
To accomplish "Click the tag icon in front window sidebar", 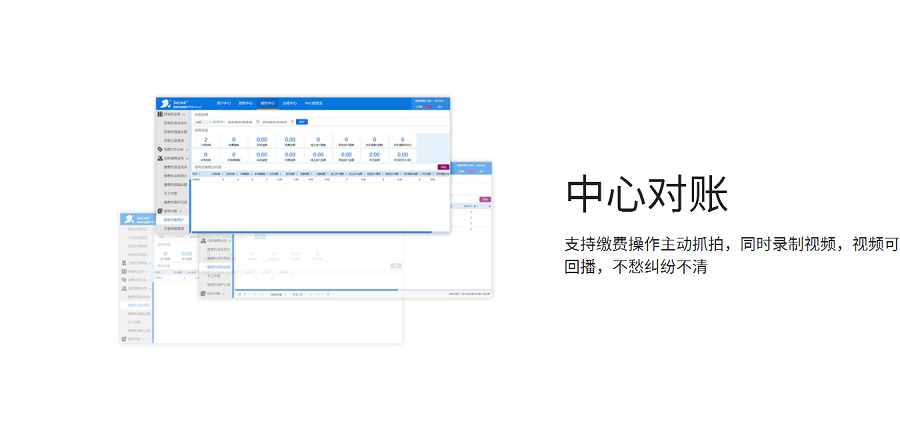I will (160, 149).
